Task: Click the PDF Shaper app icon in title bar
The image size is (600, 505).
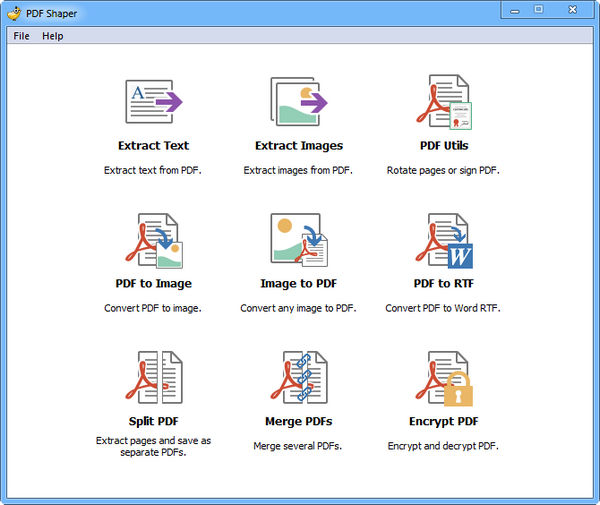Action: [13, 11]
